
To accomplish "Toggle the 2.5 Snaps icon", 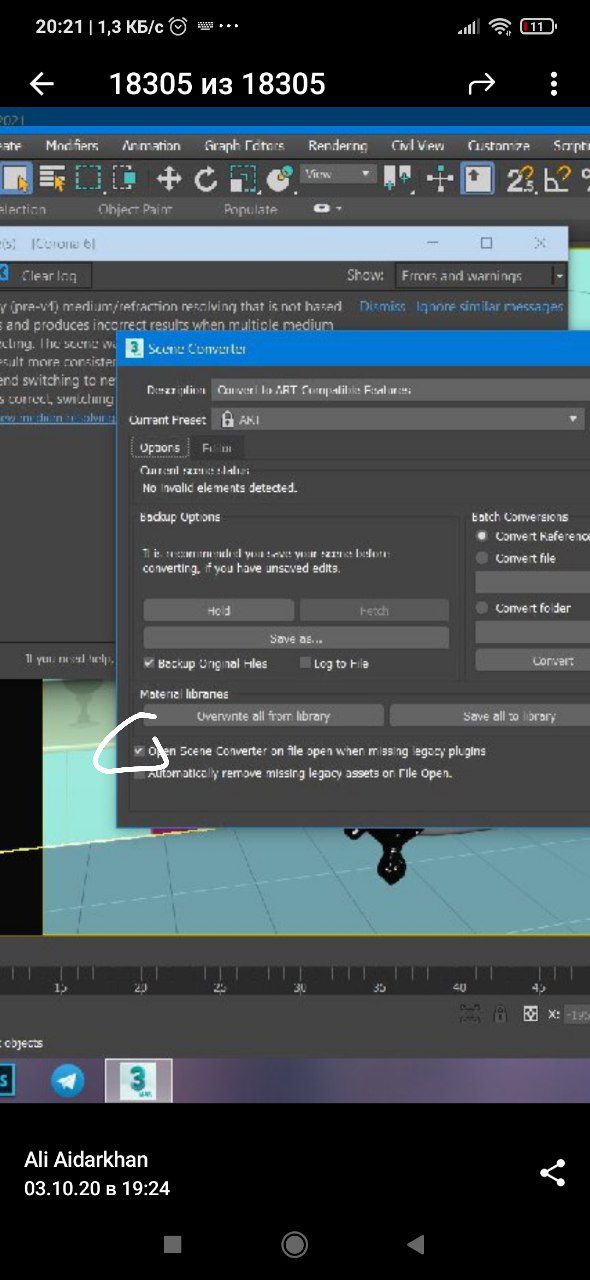I will tap(520, 179).
